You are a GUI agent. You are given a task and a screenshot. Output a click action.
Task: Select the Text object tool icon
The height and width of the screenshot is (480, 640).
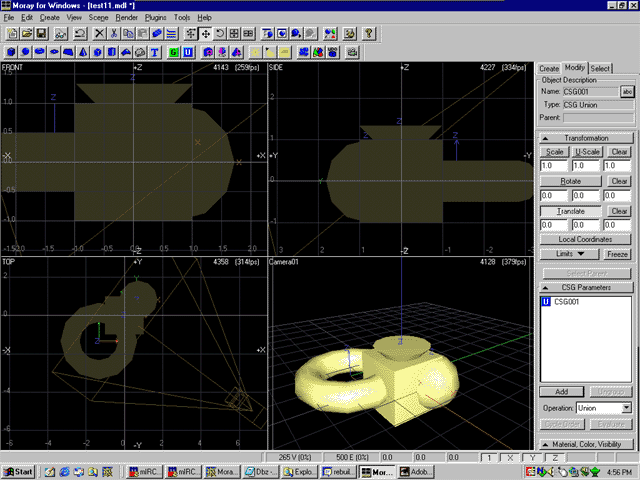click(x=155, y=51)
